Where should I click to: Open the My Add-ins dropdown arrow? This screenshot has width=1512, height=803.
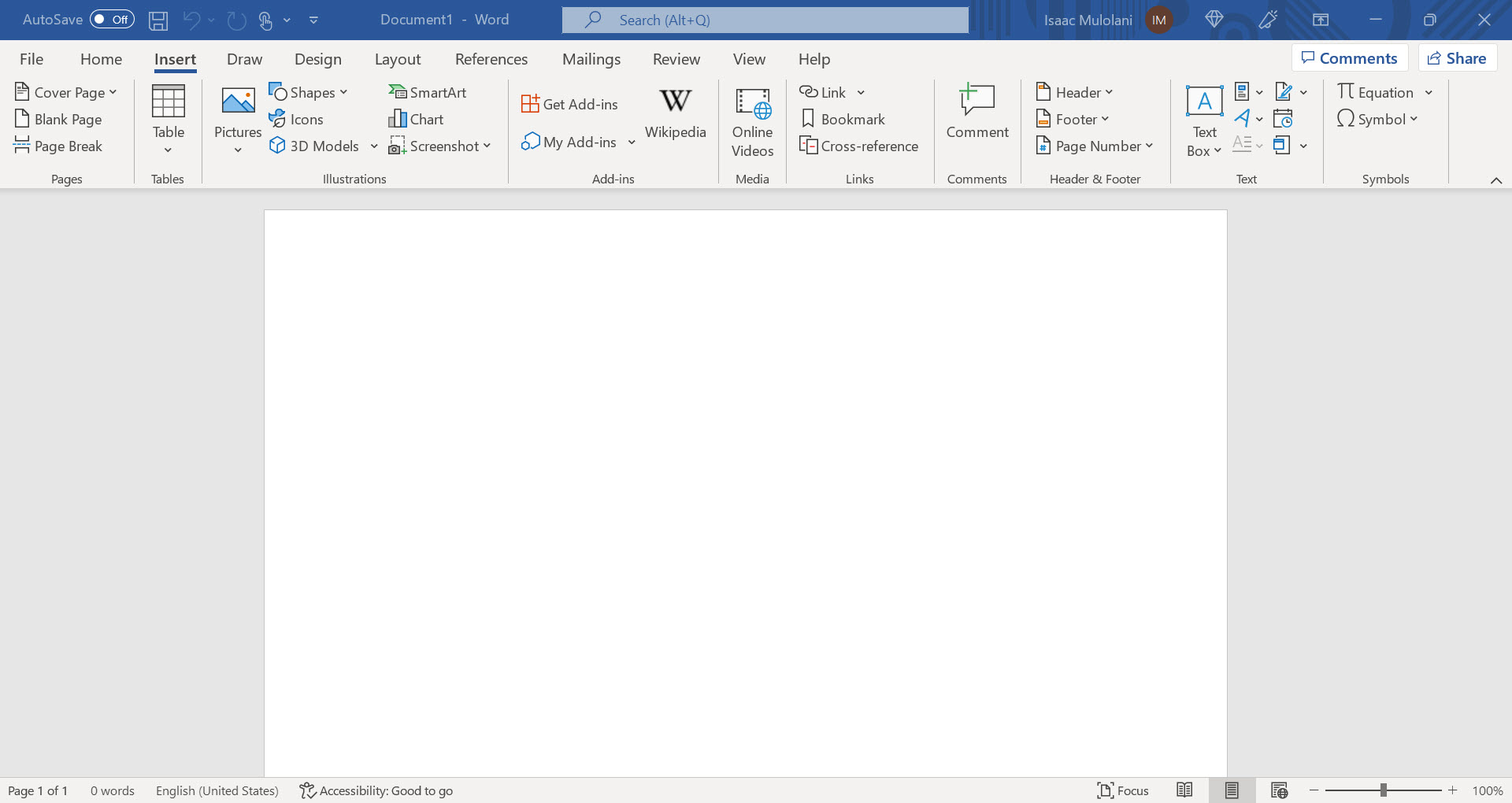tap(632, 142)
